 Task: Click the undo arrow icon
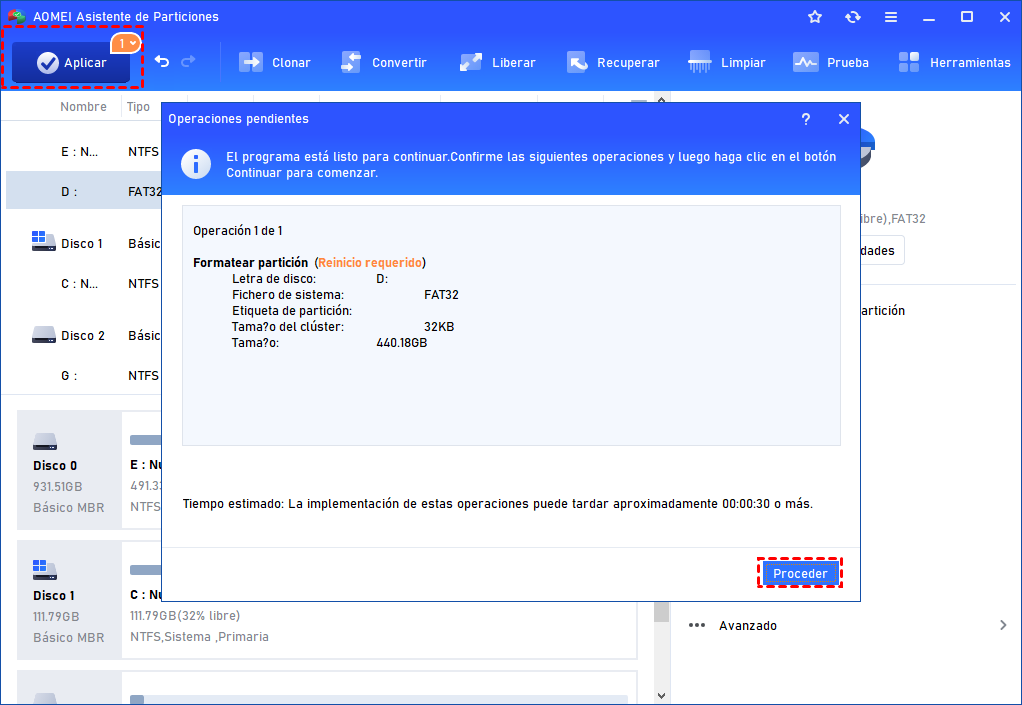[162, 62]
